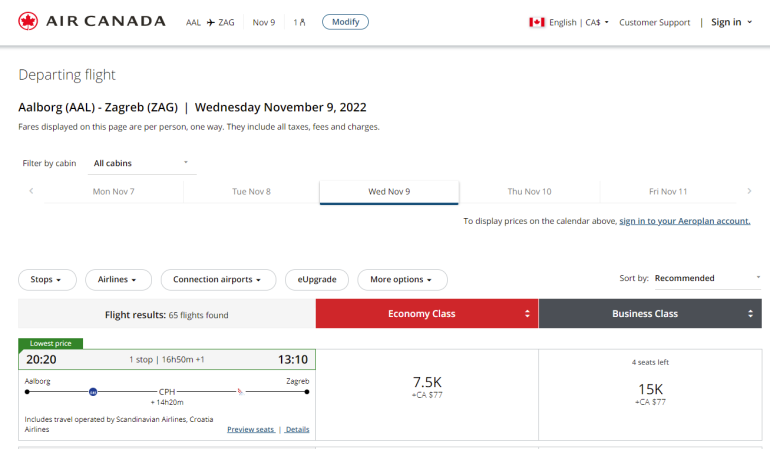Select the Thu Nov 10 date tab
770x449 pixels.
[529, 191]
